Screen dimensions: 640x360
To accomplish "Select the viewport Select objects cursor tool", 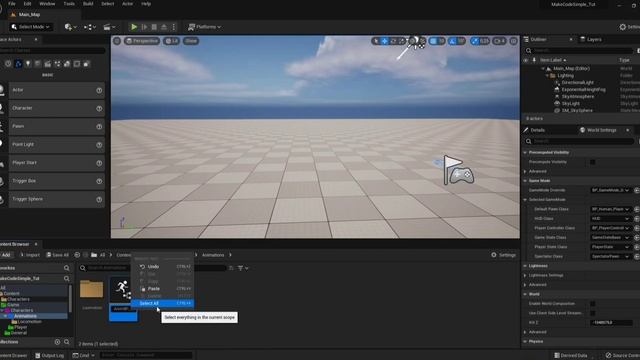I will [376, 41].
